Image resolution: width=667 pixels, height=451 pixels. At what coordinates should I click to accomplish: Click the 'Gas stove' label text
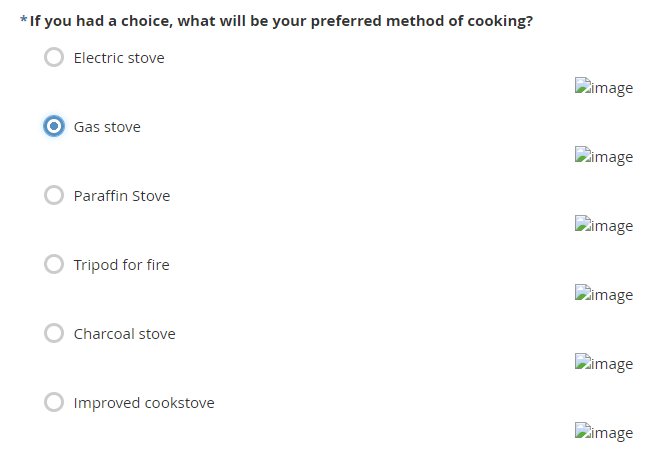pyautogui.click(x=107, y=127)
